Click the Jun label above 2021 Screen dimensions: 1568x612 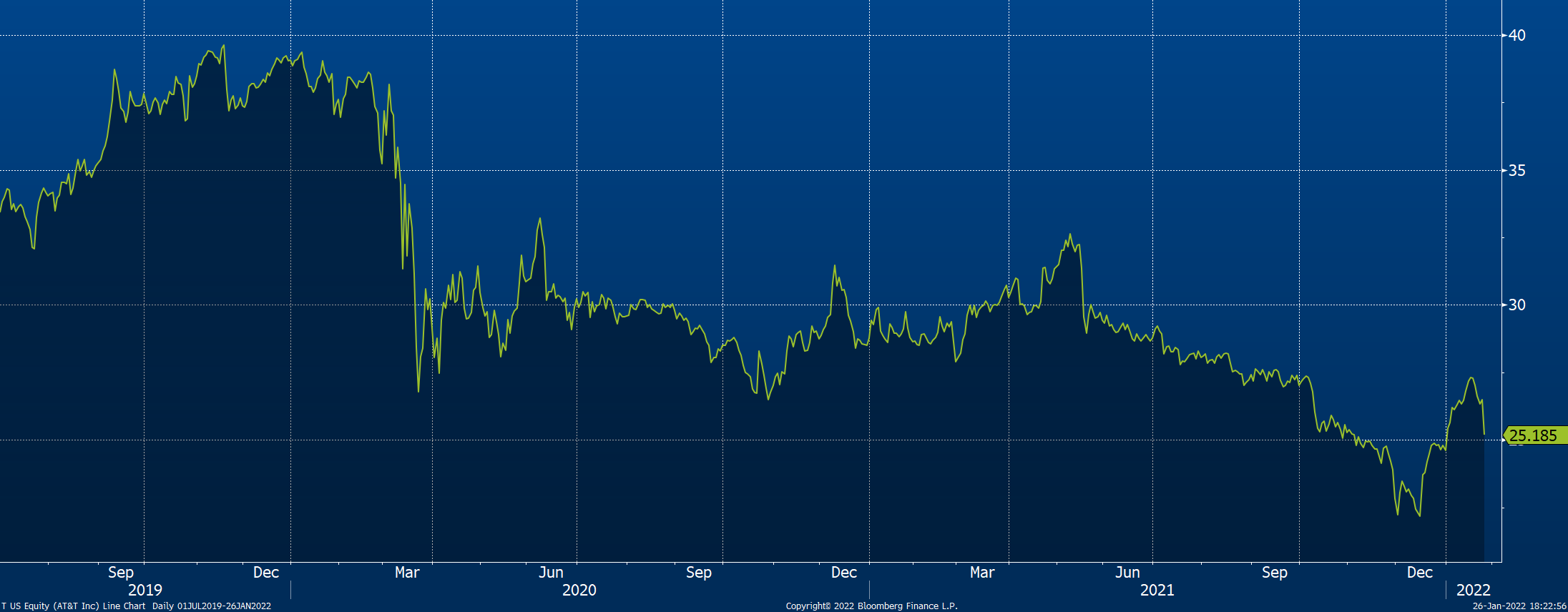[x=1127, y=572]
